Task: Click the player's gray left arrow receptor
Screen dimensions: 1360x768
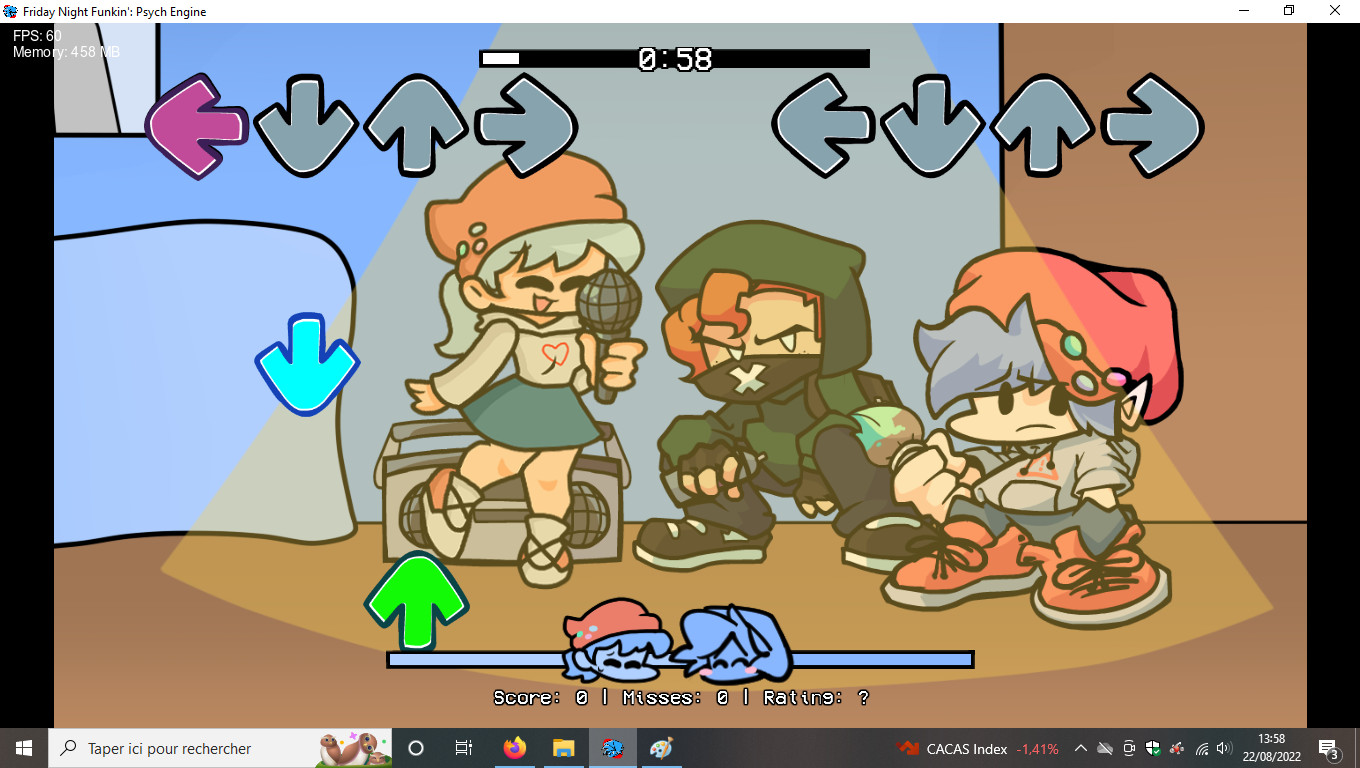Action: point(823,126)
